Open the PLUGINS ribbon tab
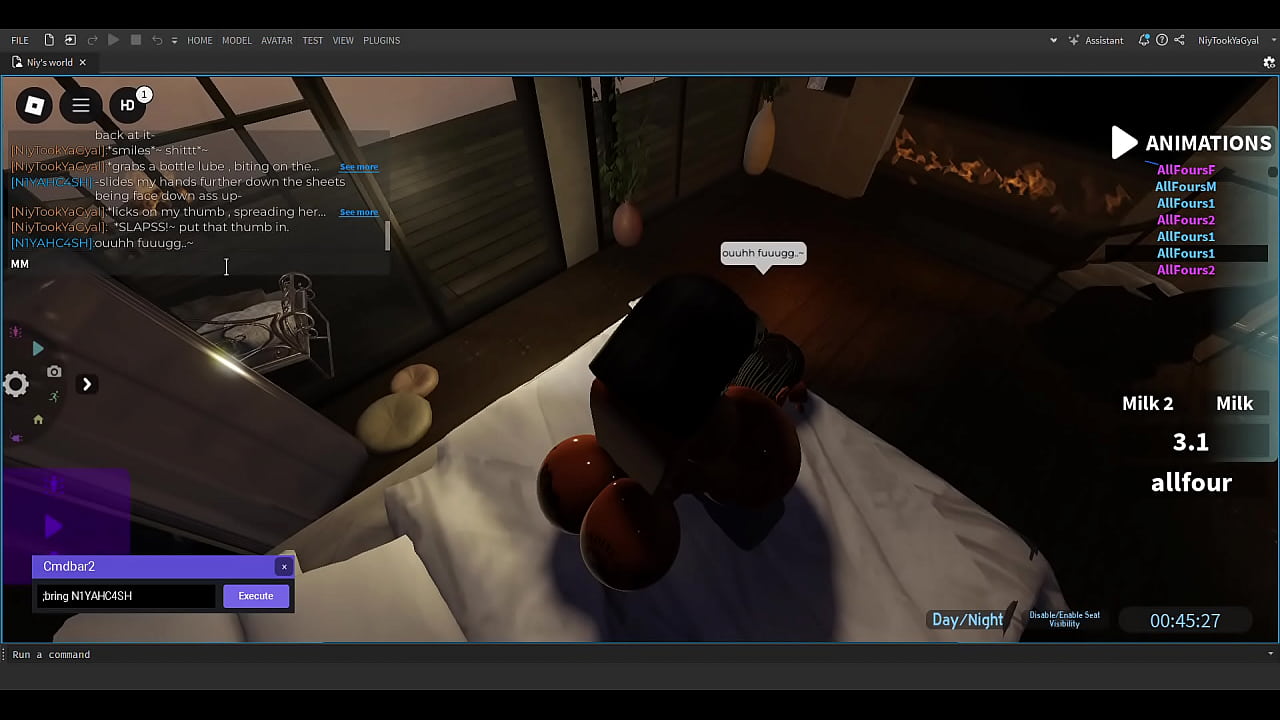Image resolution: width=1280 pixels, height=720 pixels. 381,40
